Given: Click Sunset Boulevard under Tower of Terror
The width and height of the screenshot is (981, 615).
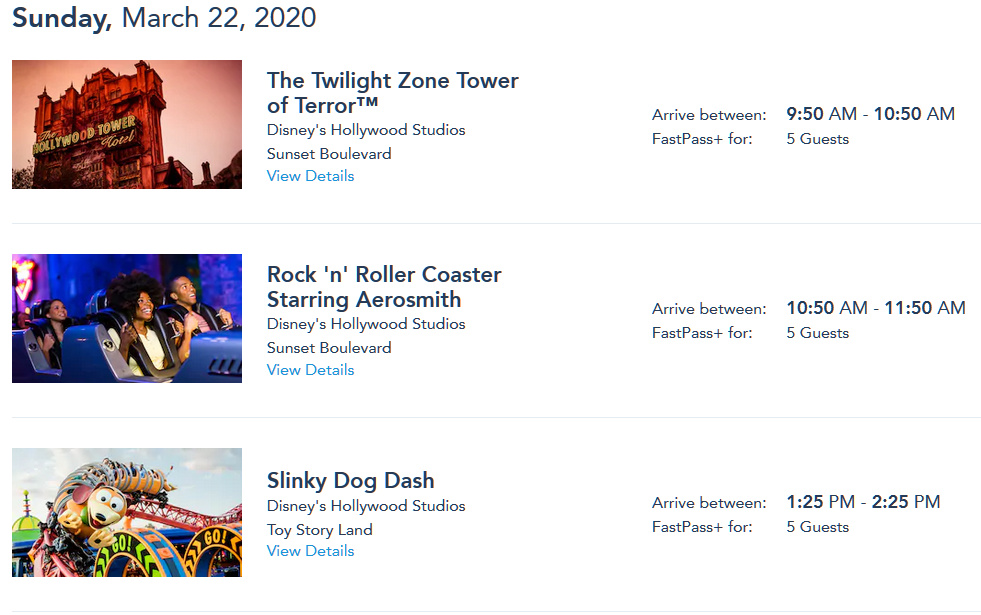Looking at the screenshot, I should click(329, 154).
